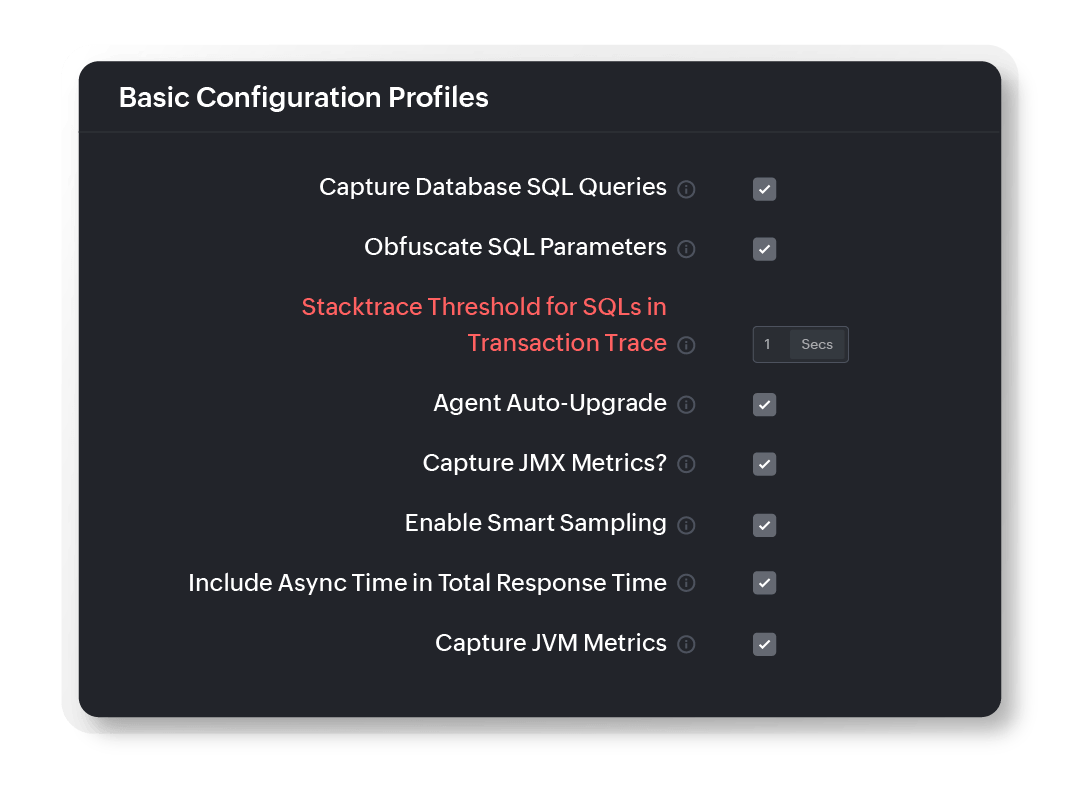Viewport: 1080px width, 801px height.
Task: Click the stacktrace threshold value input field
Action: tap(771, 344)
